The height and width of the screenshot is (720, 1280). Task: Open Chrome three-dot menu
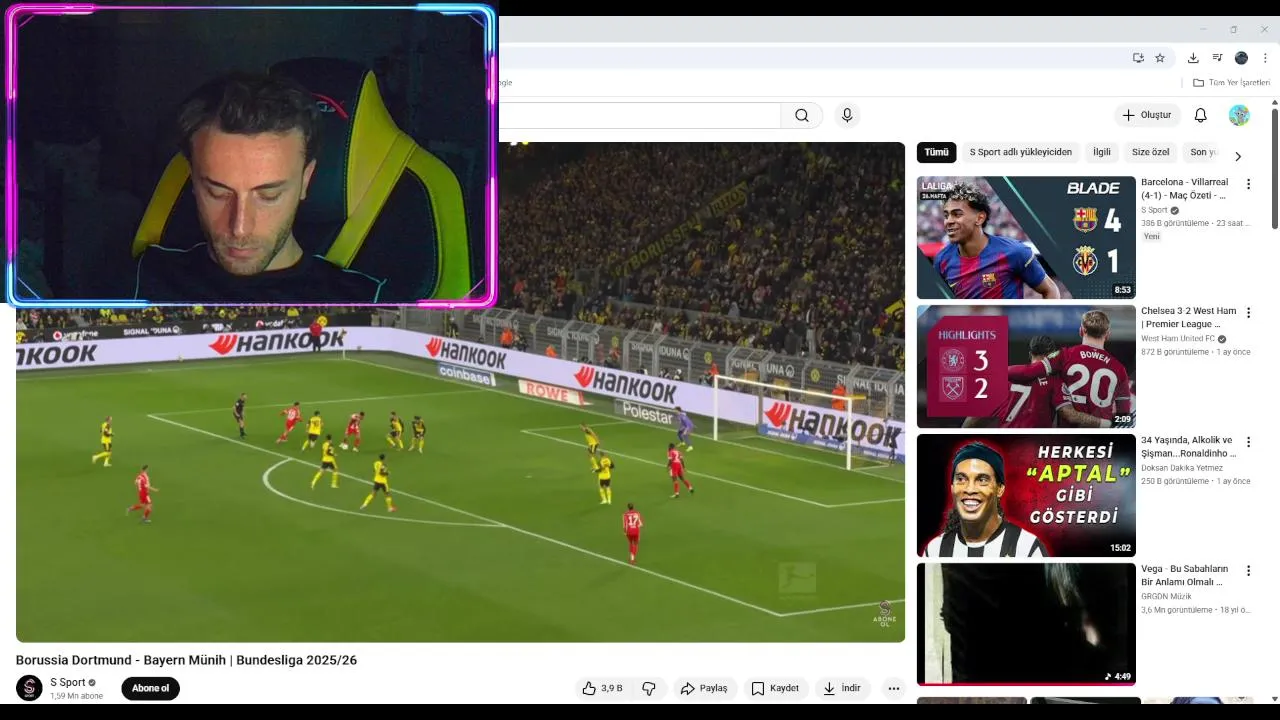tap(1265, 58)
